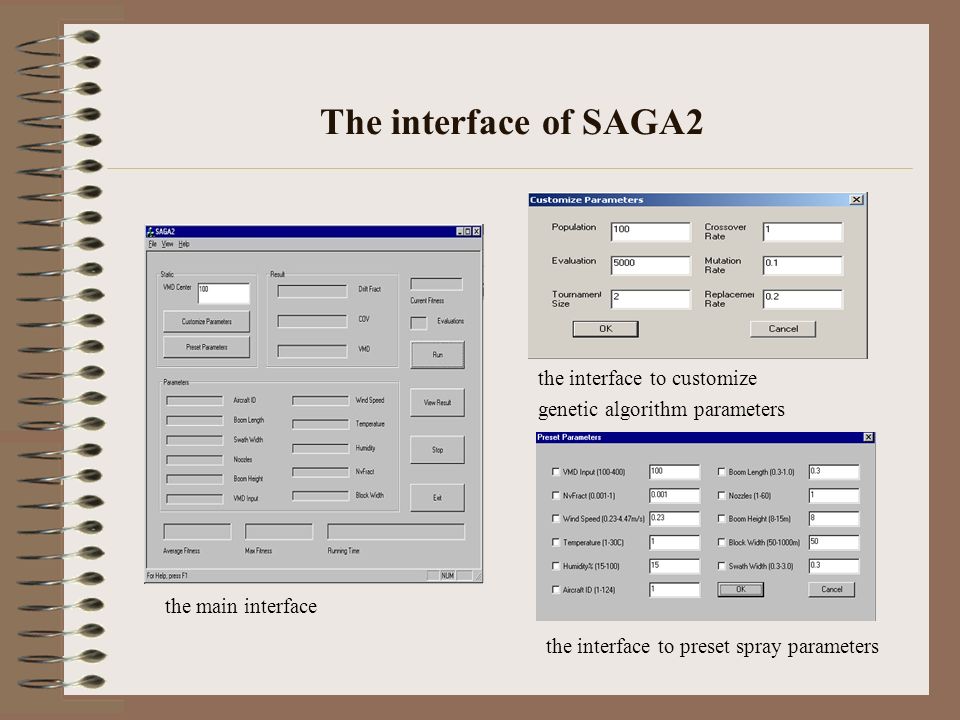Close the Customize Parameters dialog
Screen dimensions: 960x720
[857, 200]
